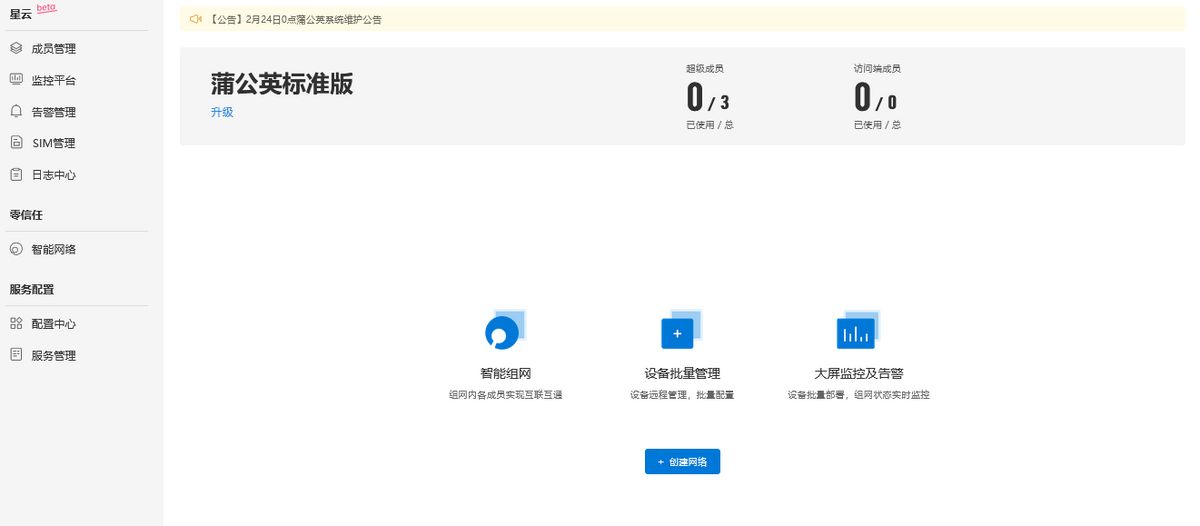Click the 设备批量管理 plus icon
1200x526 pixels.
(x=678, y=331)
